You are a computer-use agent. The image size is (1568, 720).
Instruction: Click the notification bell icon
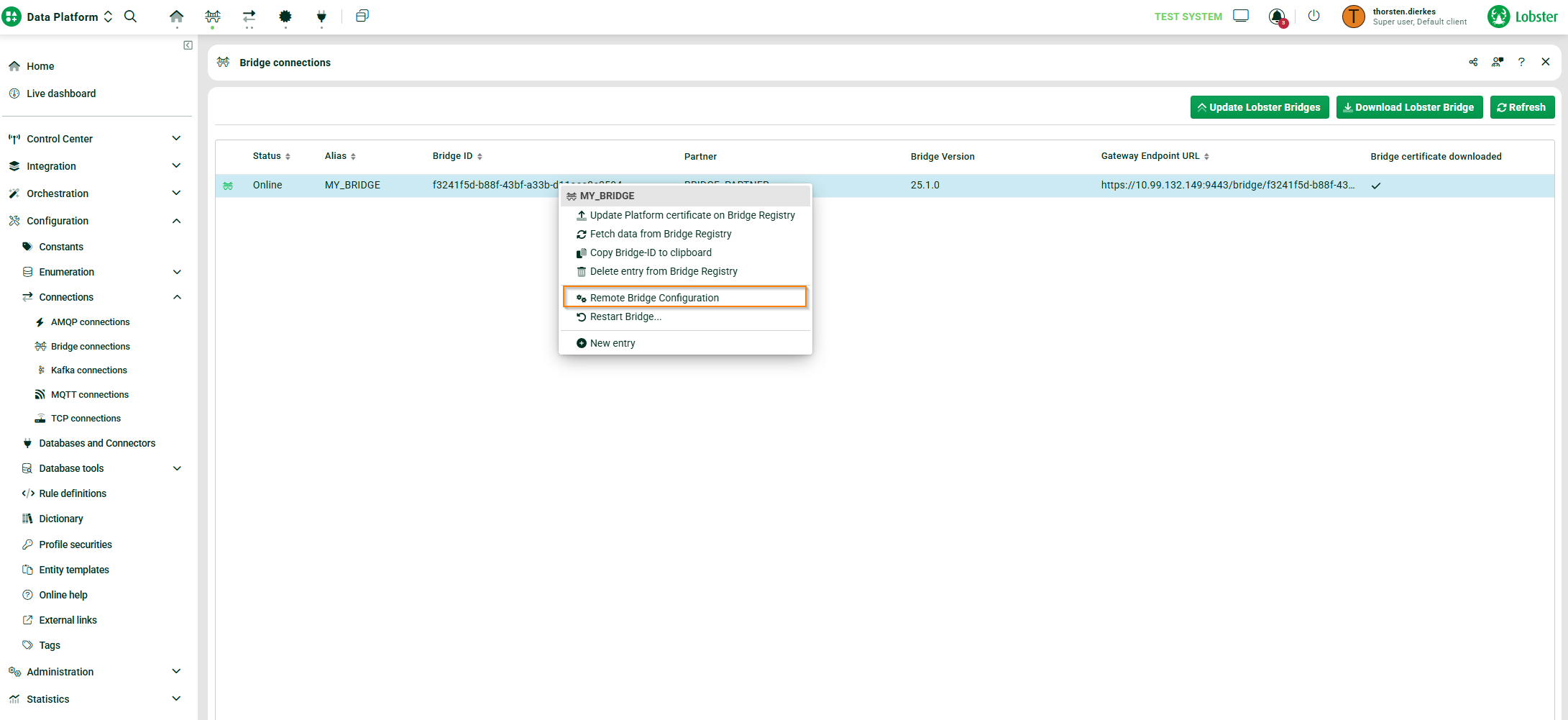coord(1277,17)
